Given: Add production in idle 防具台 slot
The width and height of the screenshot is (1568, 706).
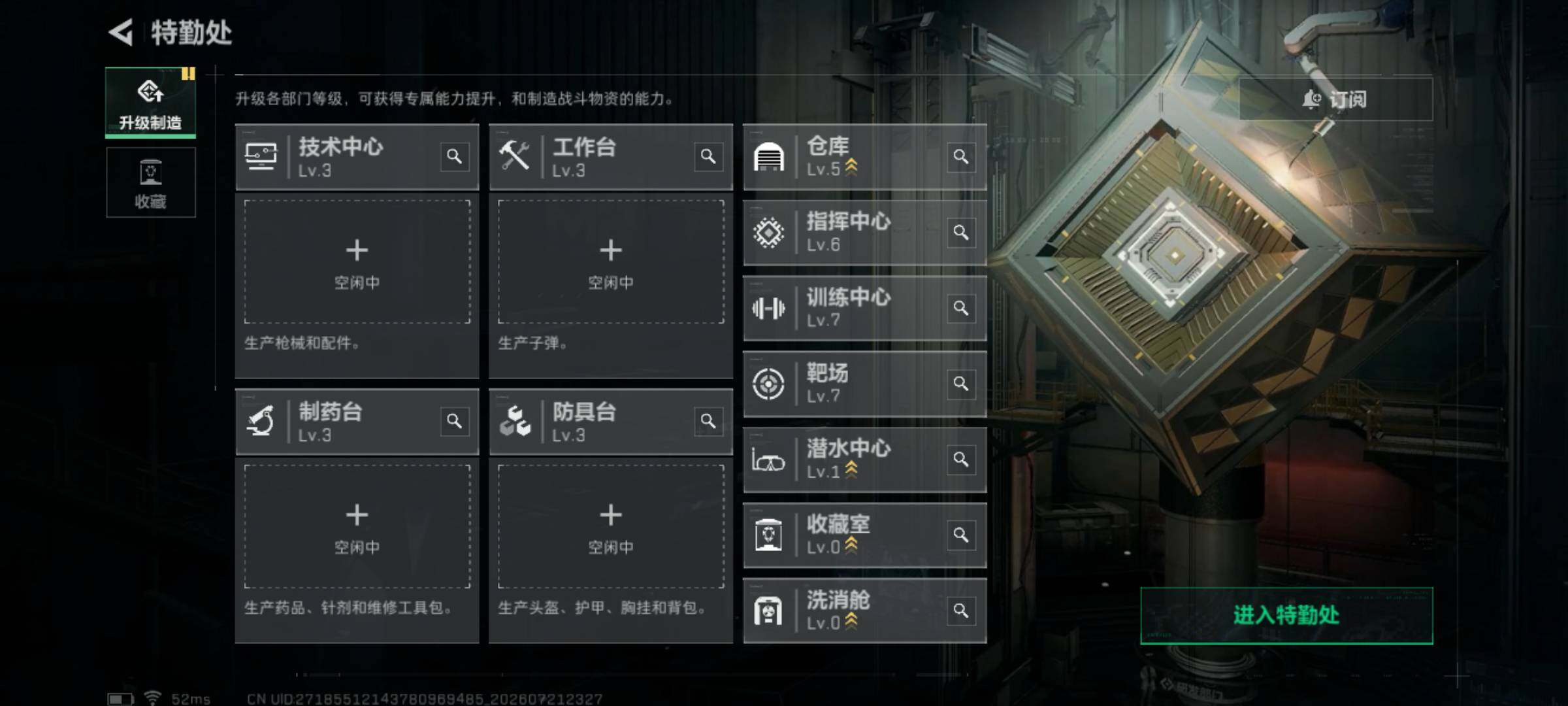Looking at the screenshot, I should 611,527.
